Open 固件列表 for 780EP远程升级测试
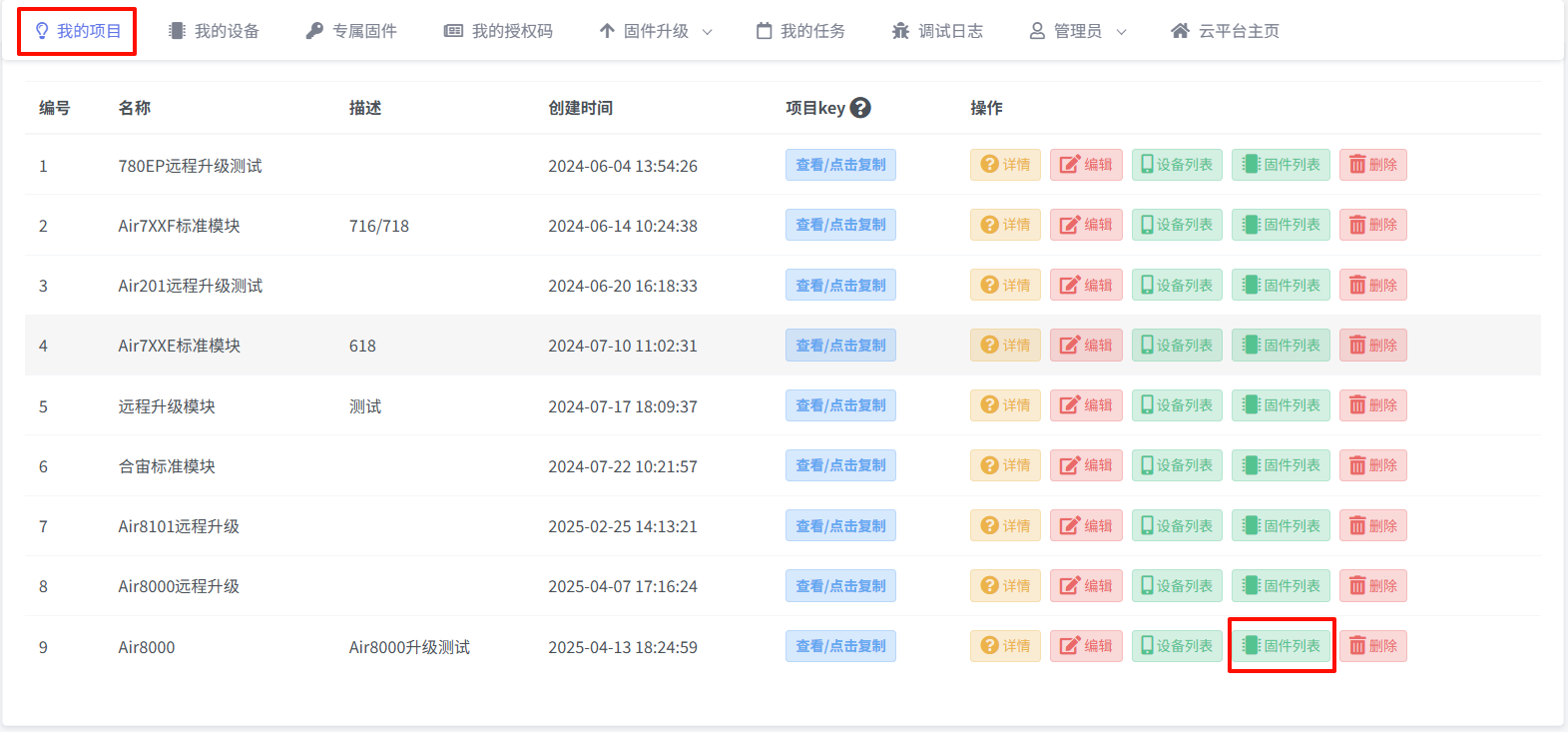1568x732 pixels. (x=1281, y=165)
